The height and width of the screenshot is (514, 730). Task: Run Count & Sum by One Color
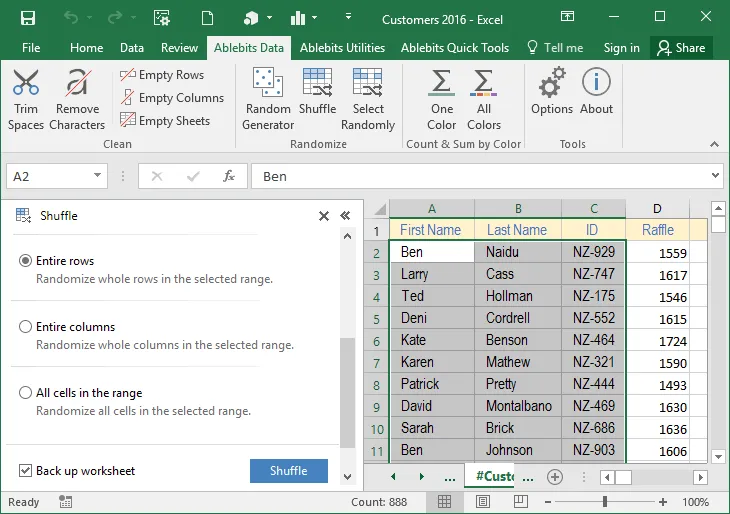pos(441,99)
